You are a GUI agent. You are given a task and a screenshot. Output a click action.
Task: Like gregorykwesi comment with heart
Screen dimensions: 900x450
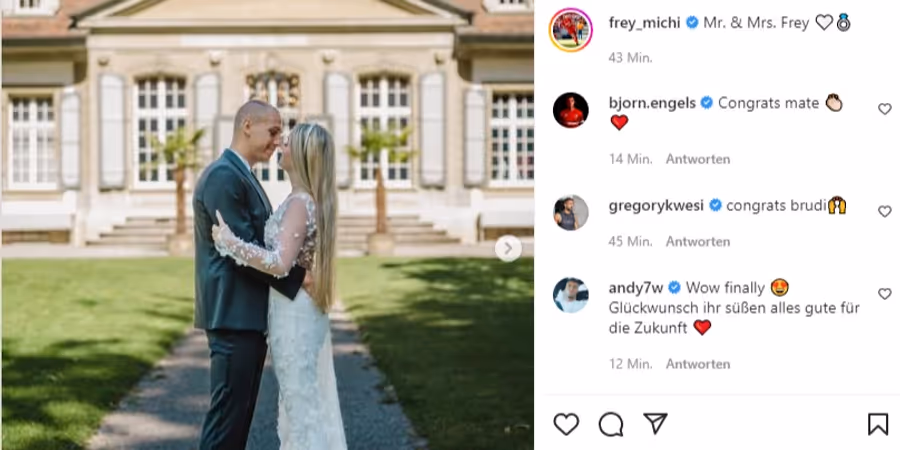pos(885,211)
